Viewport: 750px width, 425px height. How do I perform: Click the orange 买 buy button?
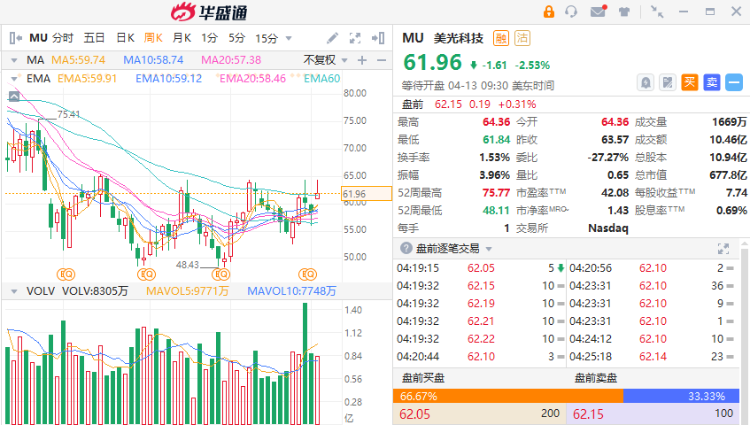[x=689, y=82]
